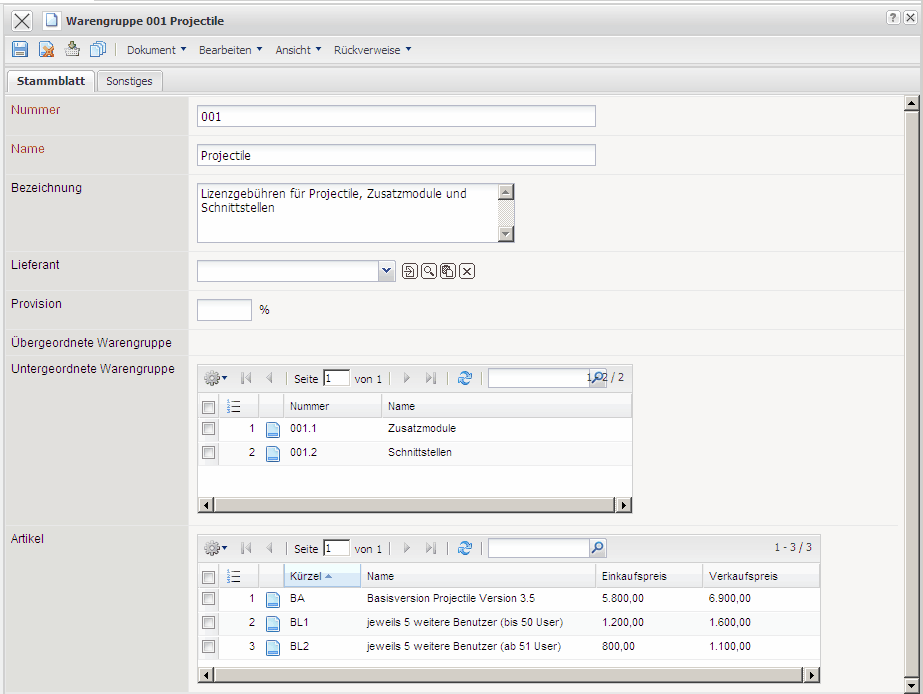Select the checkbox for article BL1

click(x=208, y=623)
